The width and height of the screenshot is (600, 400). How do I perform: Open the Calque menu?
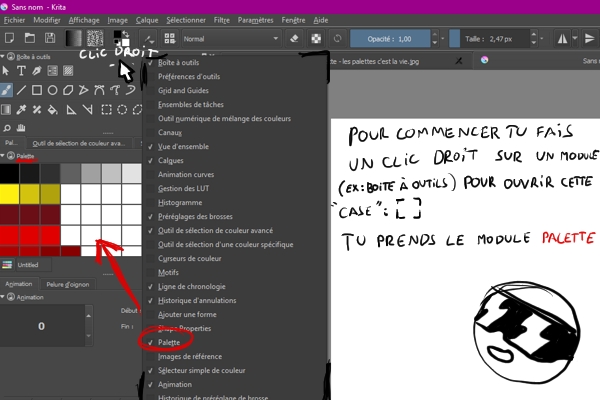coord(147,20)
